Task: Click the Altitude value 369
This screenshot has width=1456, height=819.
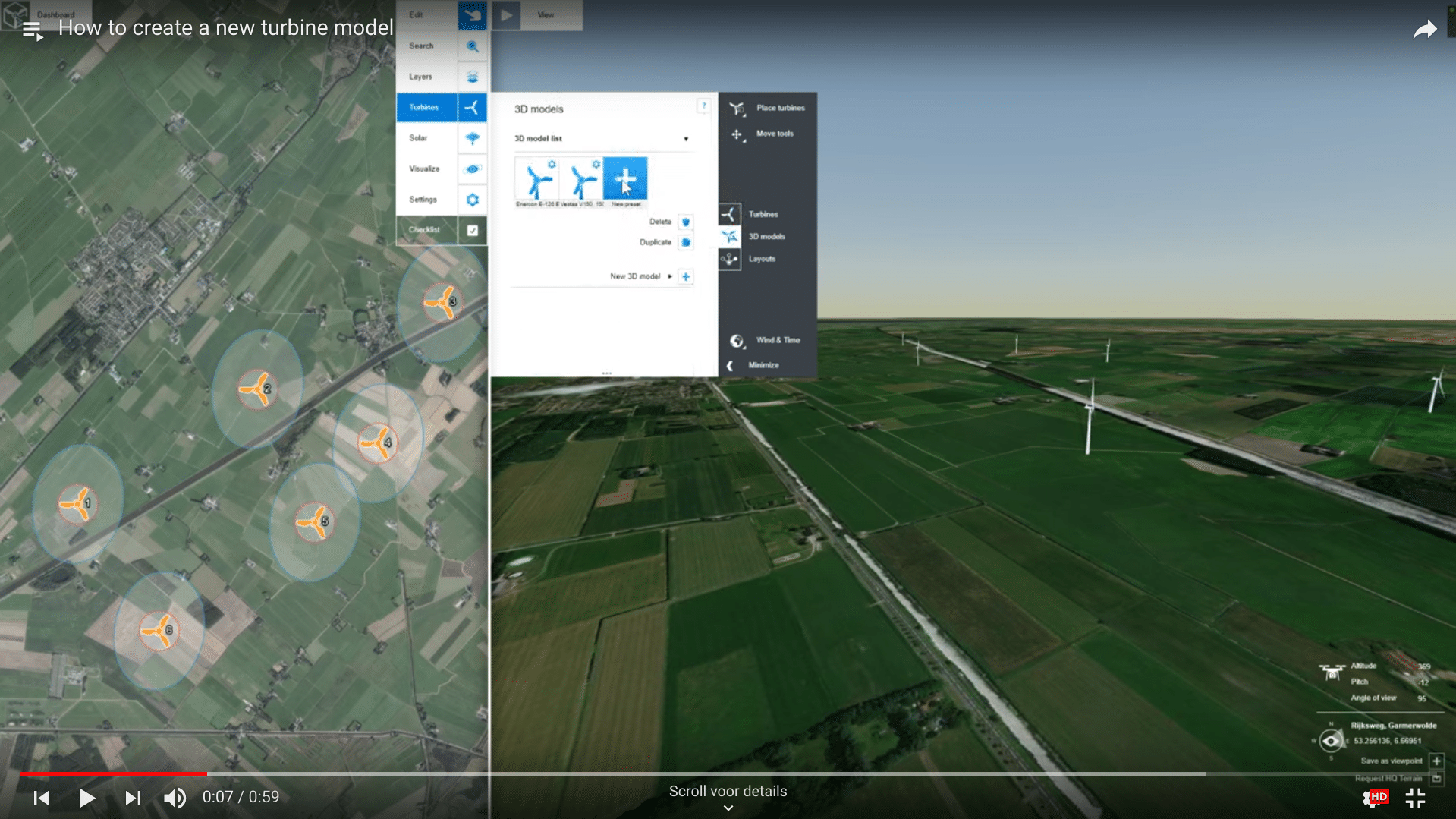Action: click(x=1424, y=667)
